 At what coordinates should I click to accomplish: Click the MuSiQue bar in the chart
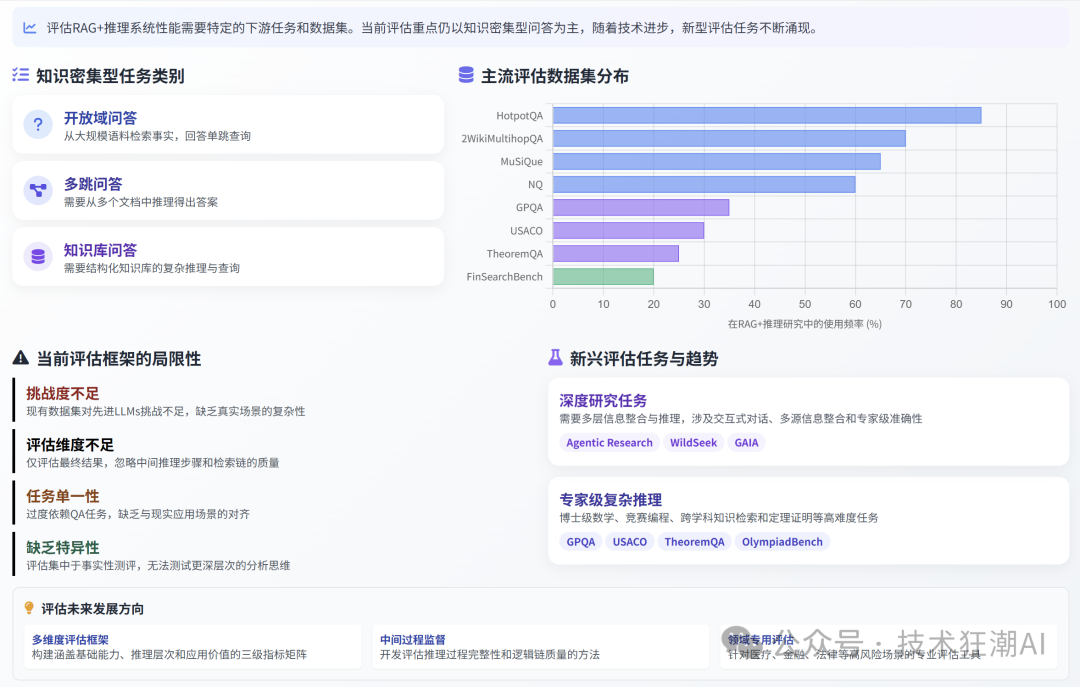(x=716, y=161)
